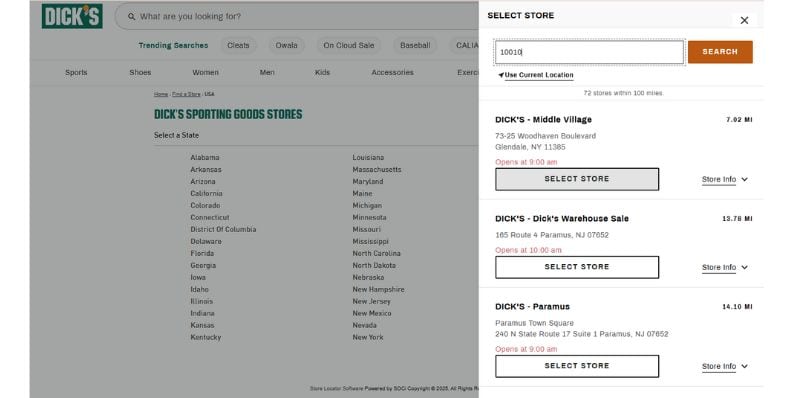Viewport: 794px width, 398px height.
Task: Open the Men menu
Action: [267, 72]
